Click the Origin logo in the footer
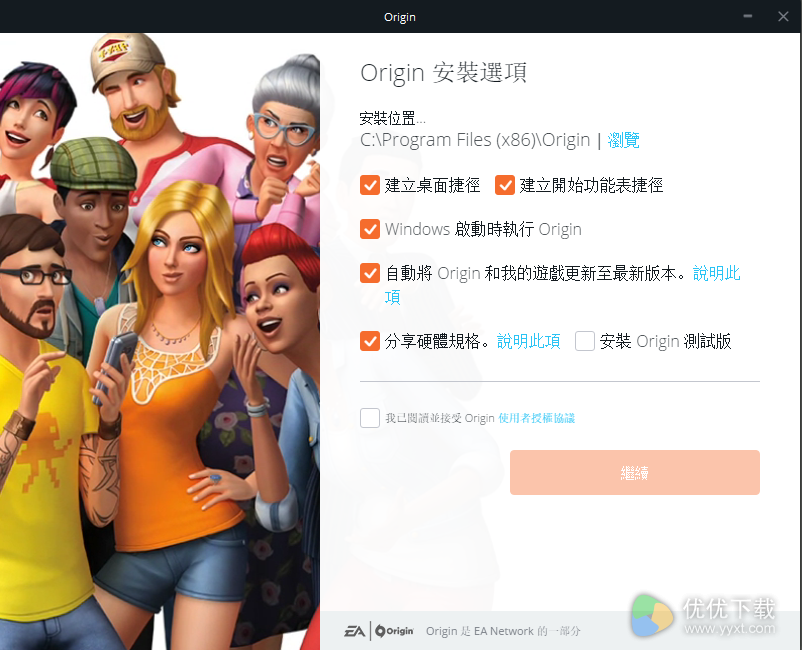Viewport: 802px width, 650px height. pyautogui.click(x=394, y=631)
